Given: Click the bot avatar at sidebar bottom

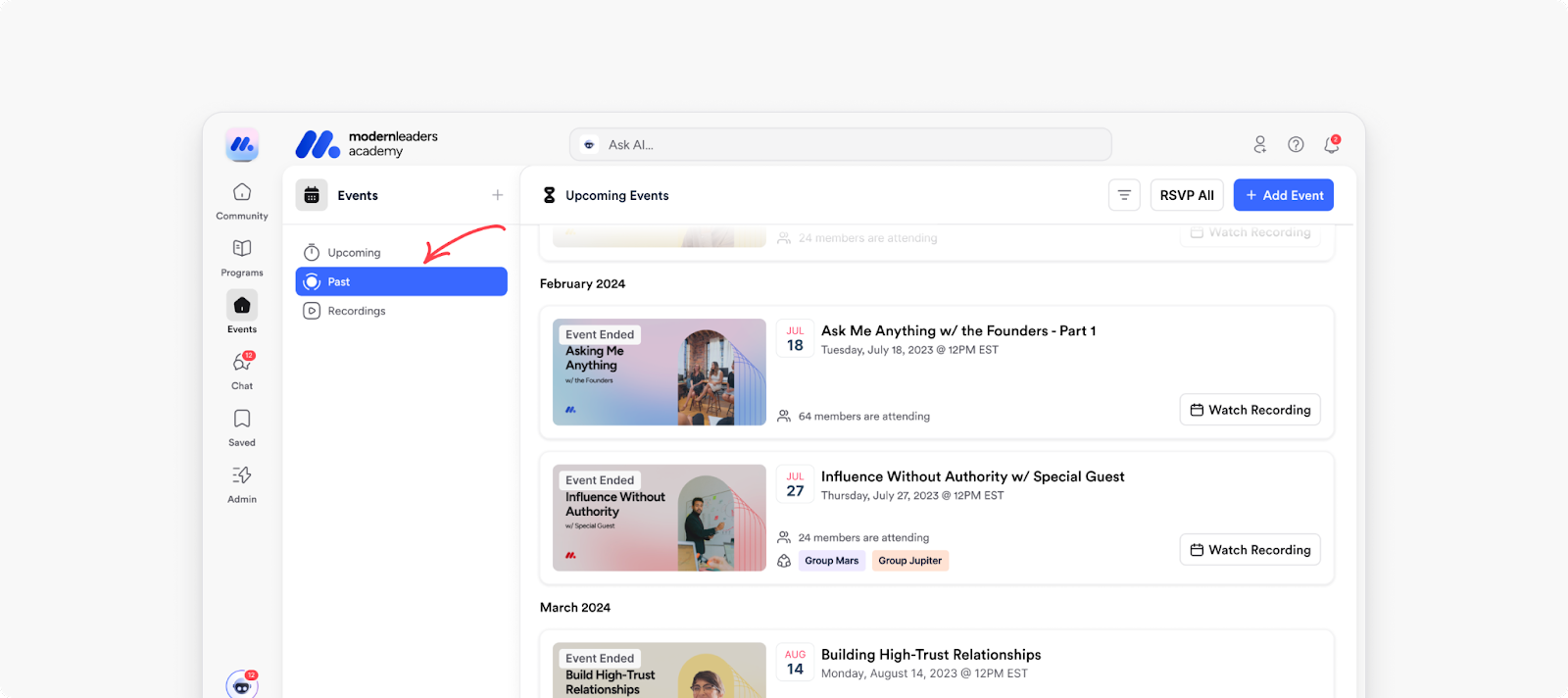Looking at the screenshot, I should pos(242,684).
